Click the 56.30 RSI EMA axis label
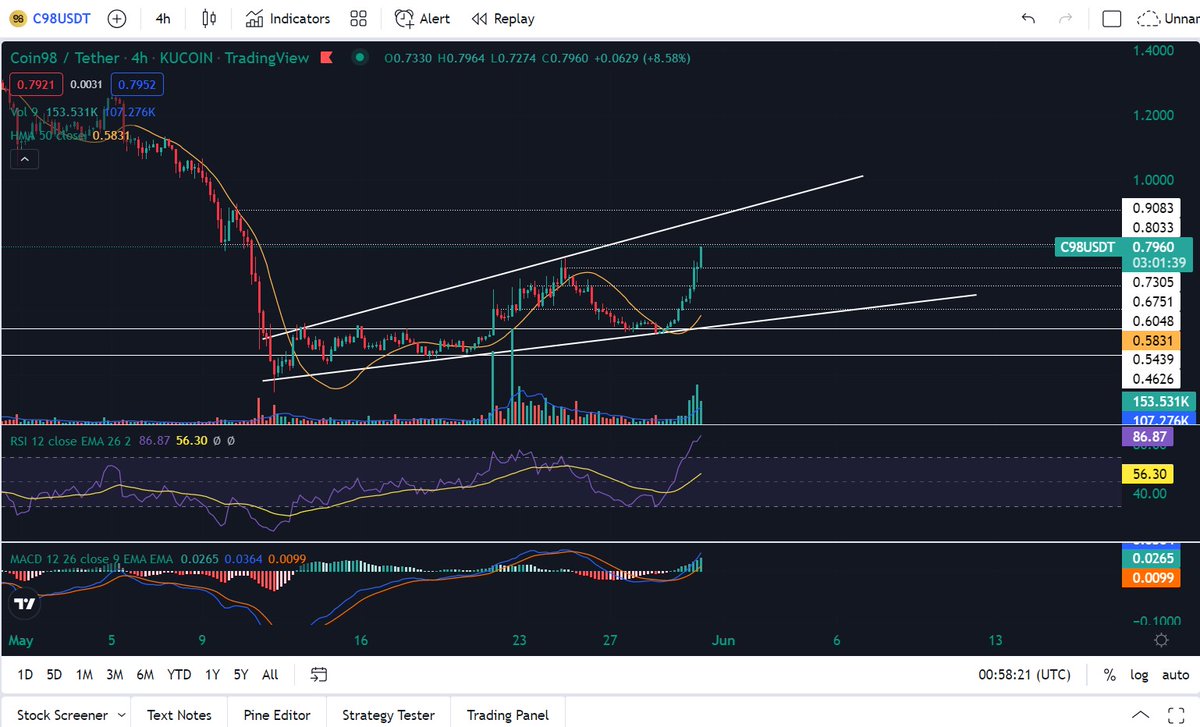Viewport: 1200px width, 727px height. 1149,474
